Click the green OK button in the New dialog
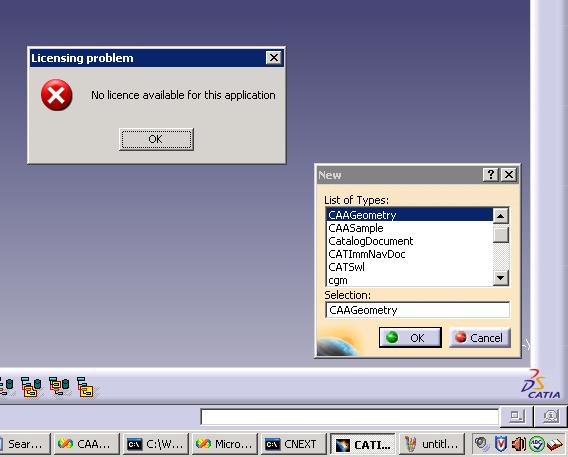This screenshot has width=568, height=457. [410, 337]
